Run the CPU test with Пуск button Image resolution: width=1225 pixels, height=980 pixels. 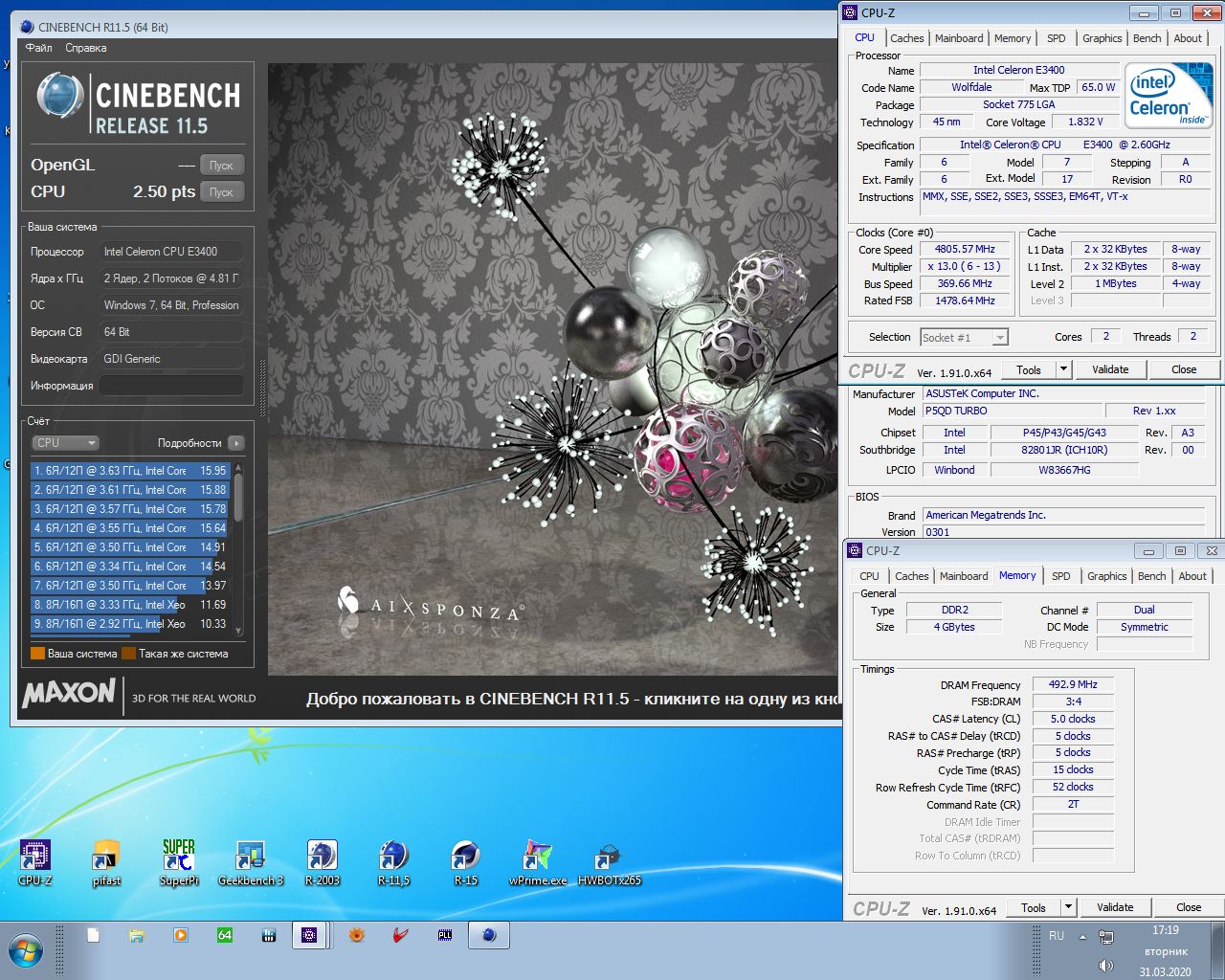[222, 191]
